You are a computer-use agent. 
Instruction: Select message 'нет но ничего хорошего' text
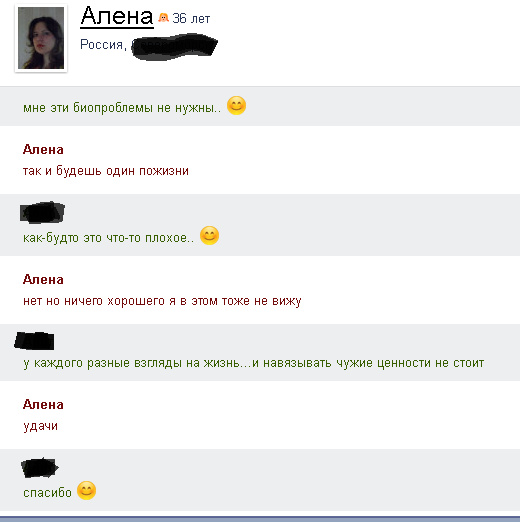[162, 301]
